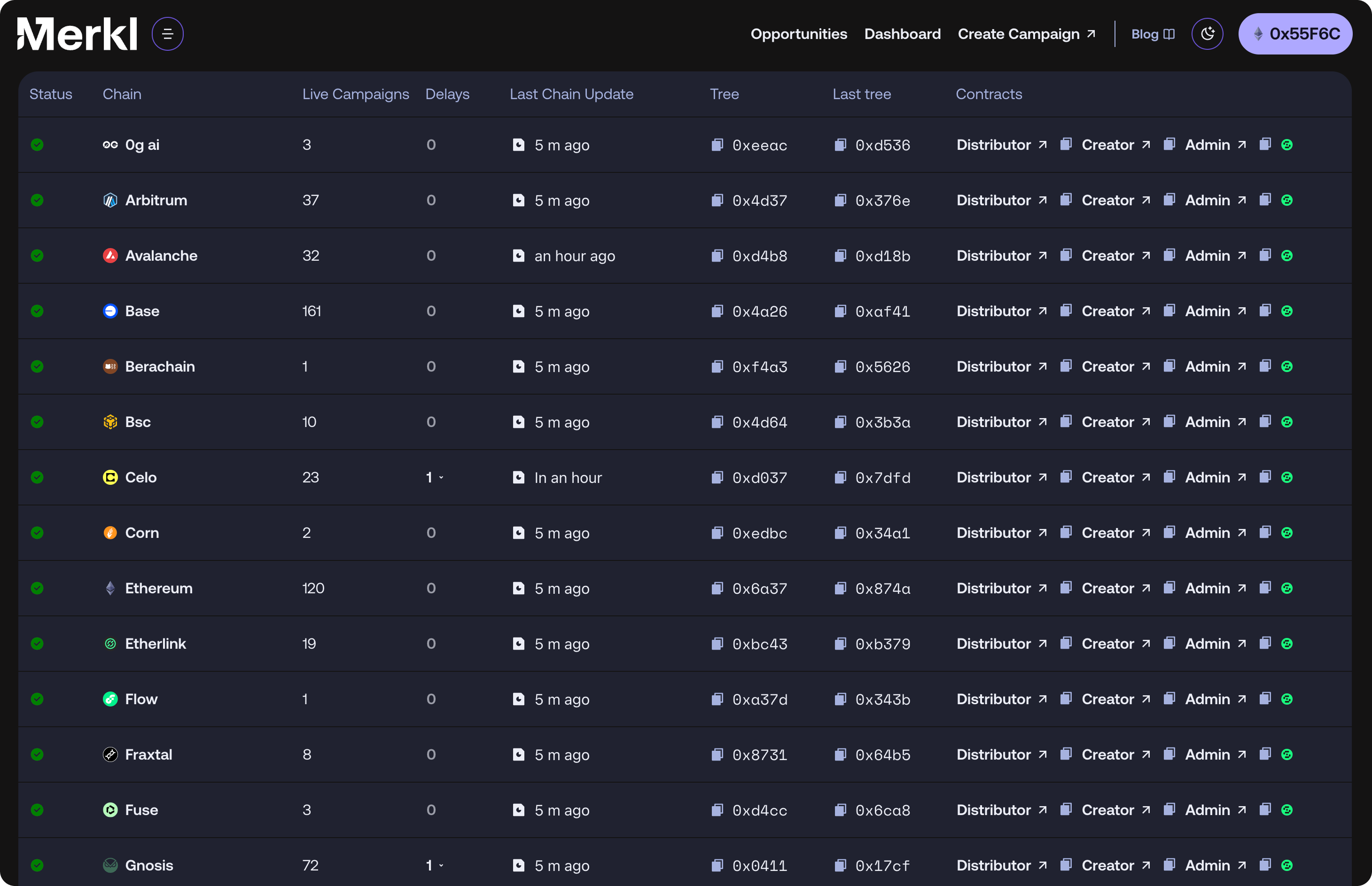Click the clock icon next to Ethereum's last update
Screen dimensions: 1372x886
tap(520, 588)
